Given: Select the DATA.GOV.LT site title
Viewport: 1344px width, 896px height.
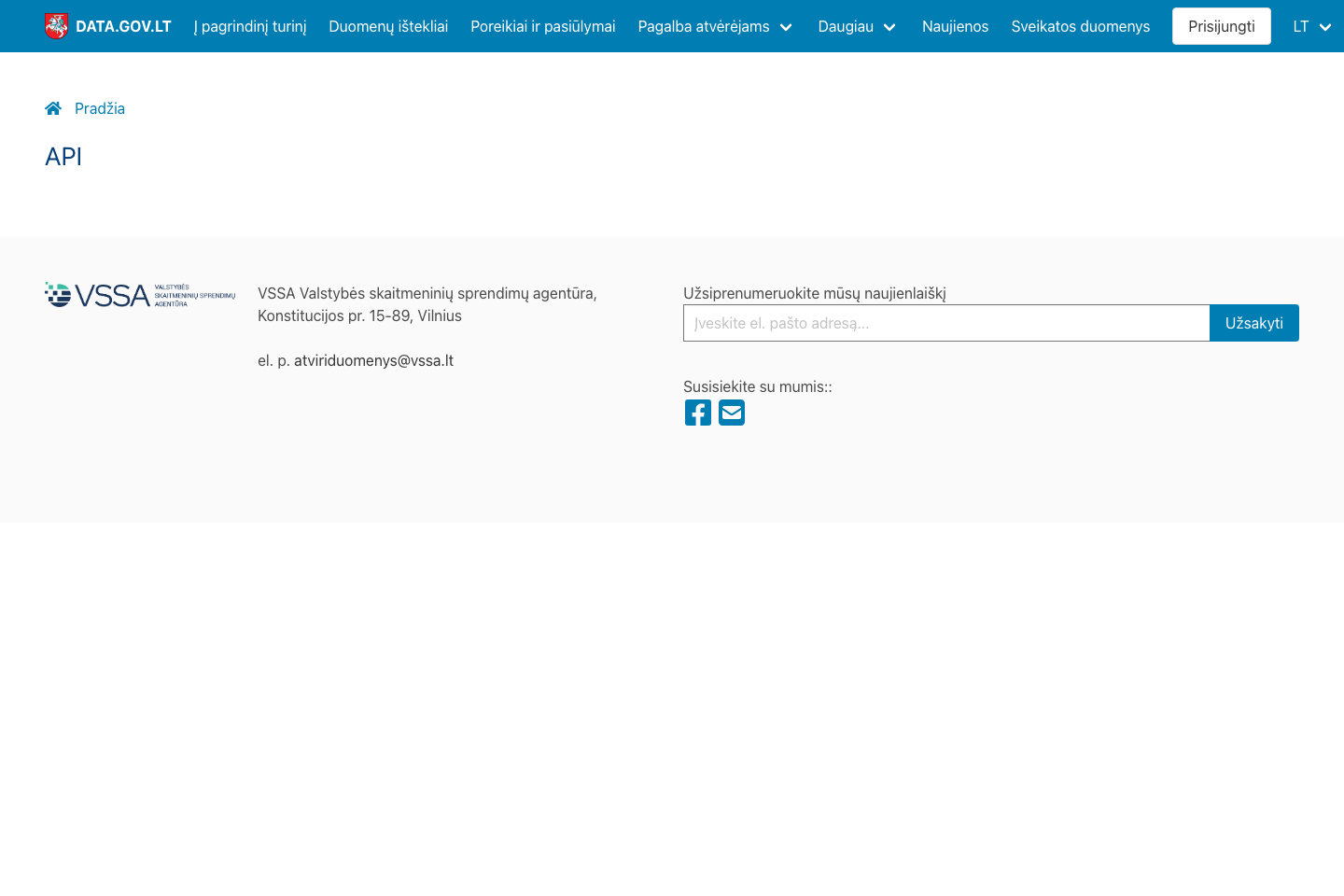Looking at the screenshot, I should pyautogui.click(x=123, y=26).
